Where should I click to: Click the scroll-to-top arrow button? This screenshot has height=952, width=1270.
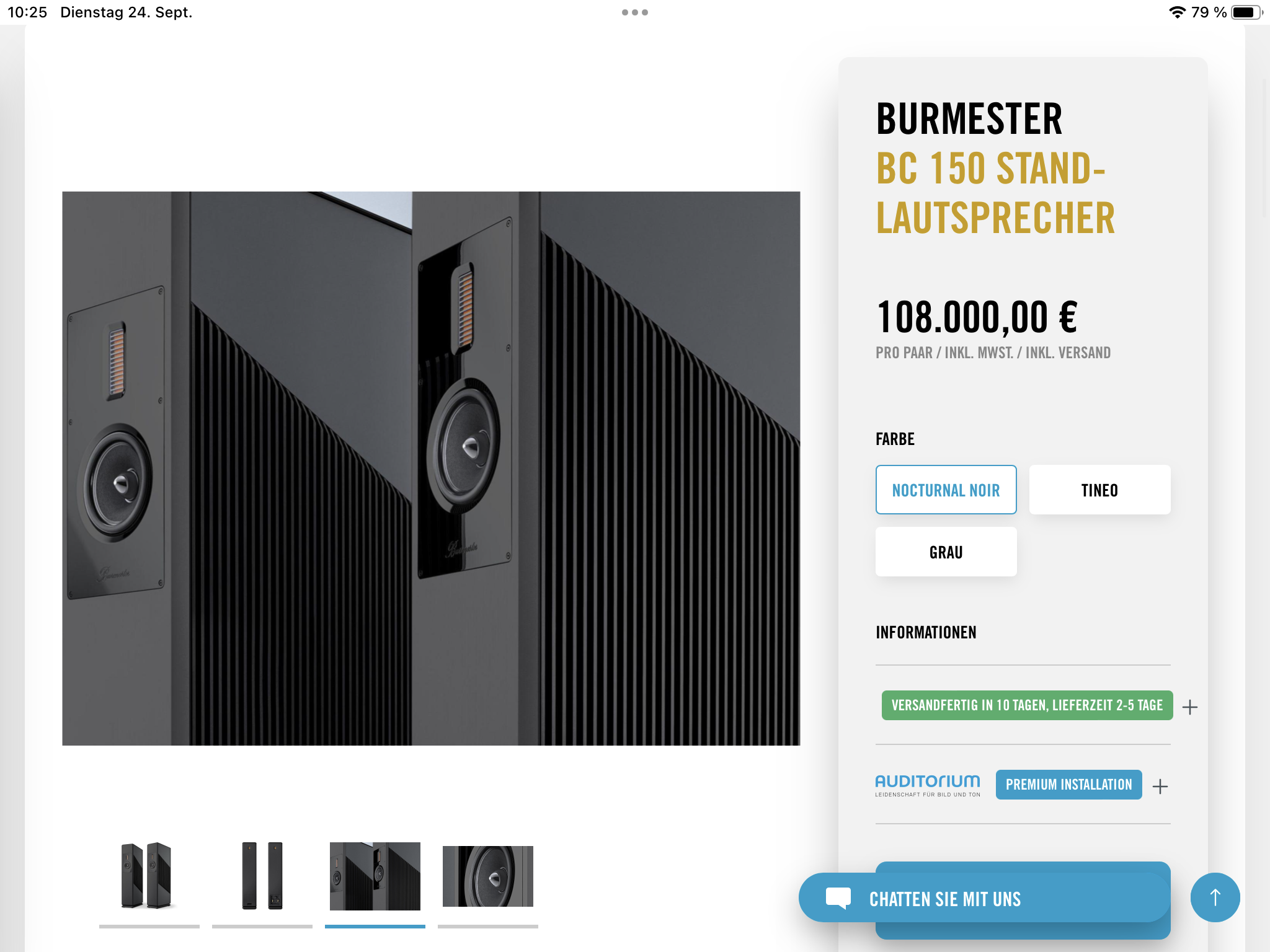click(x=1215, y=897)
